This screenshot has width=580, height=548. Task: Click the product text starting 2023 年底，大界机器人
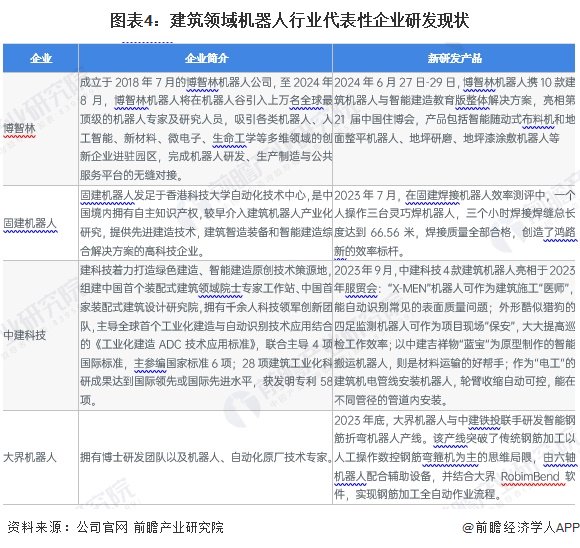click(x=455, y=457)
